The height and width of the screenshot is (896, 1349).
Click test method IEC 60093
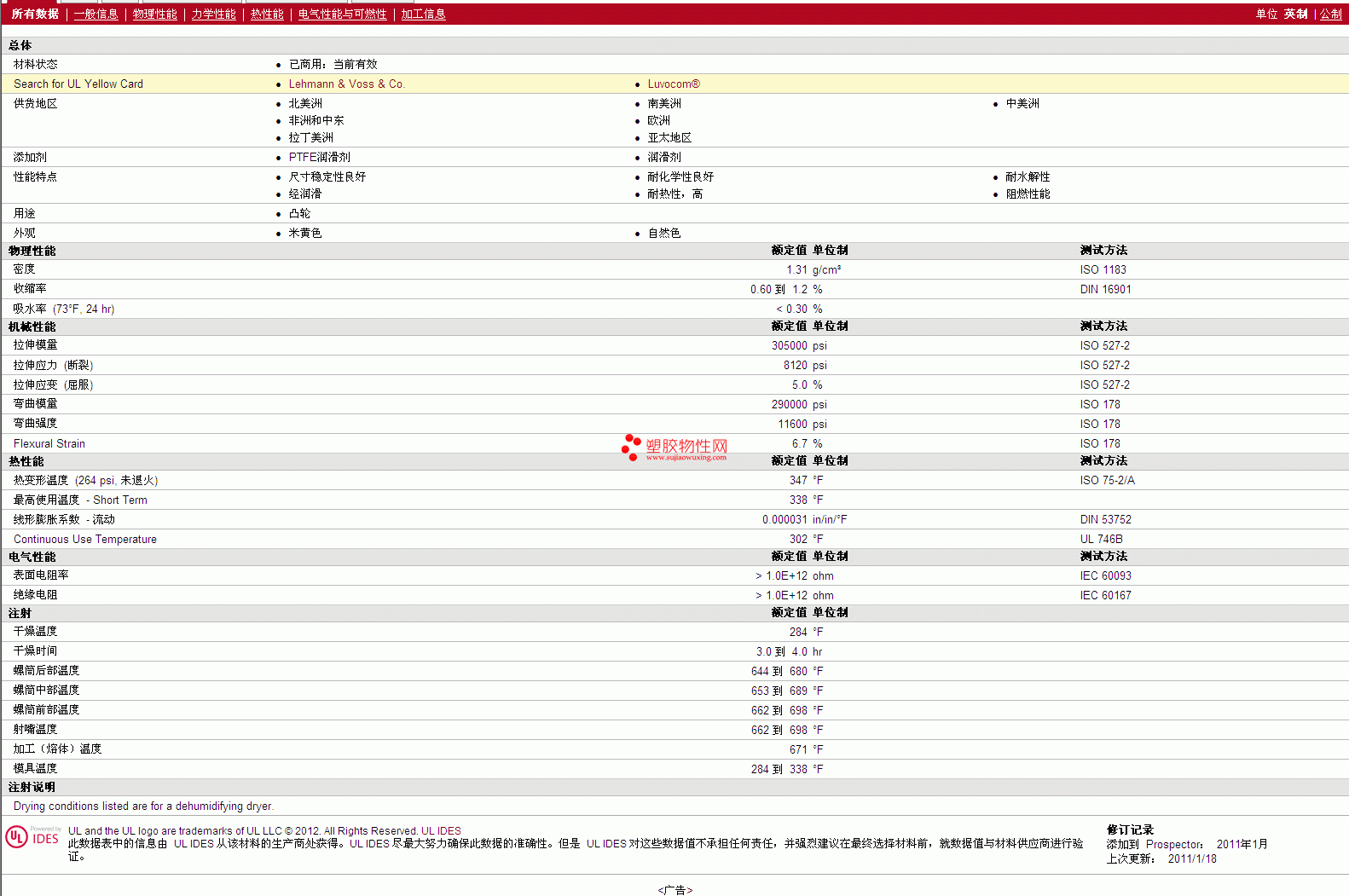tap(1106, 575)
